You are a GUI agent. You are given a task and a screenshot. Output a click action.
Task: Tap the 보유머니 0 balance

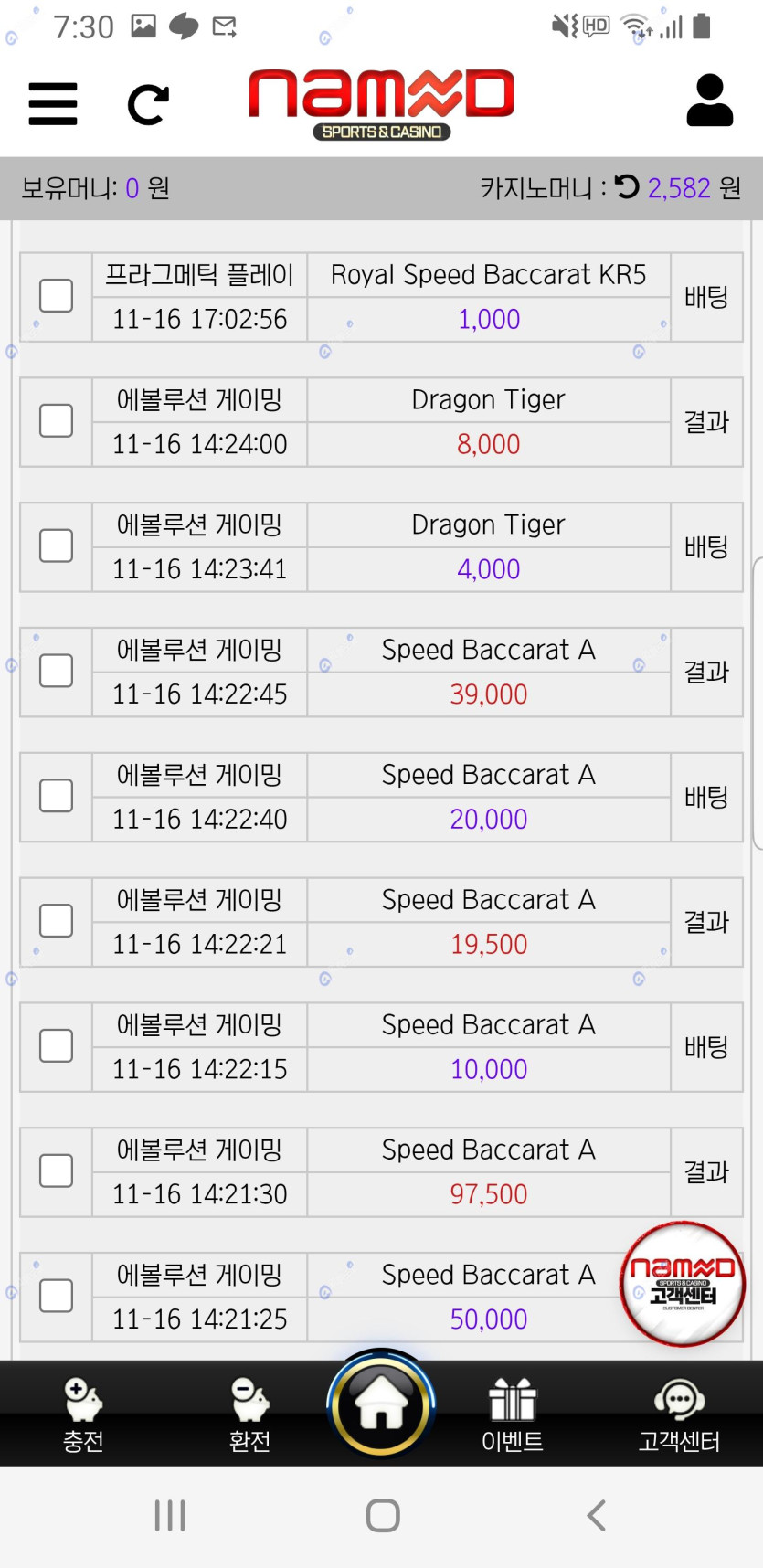(132, 188)
